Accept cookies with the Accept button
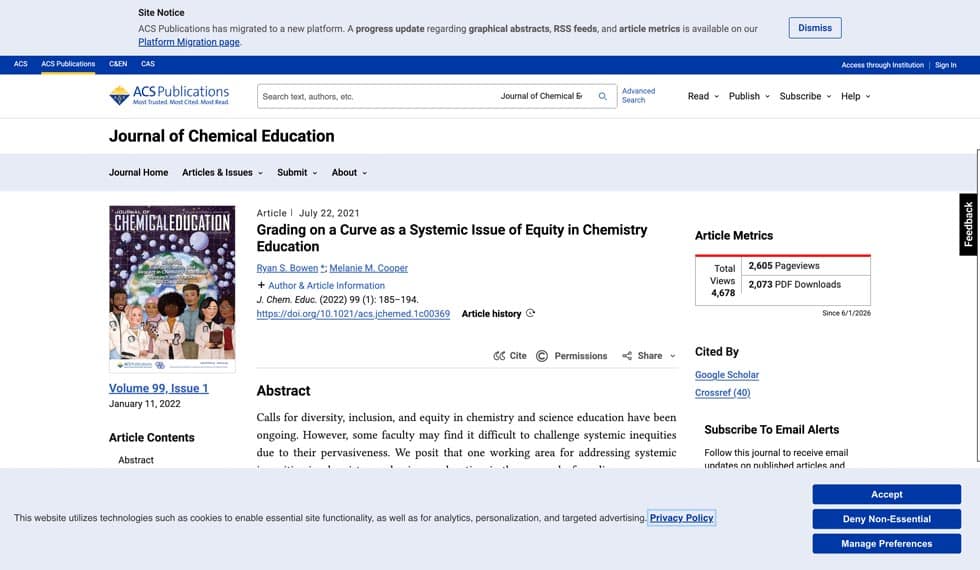This screenshot has height=570, width=980. [886, 494]
